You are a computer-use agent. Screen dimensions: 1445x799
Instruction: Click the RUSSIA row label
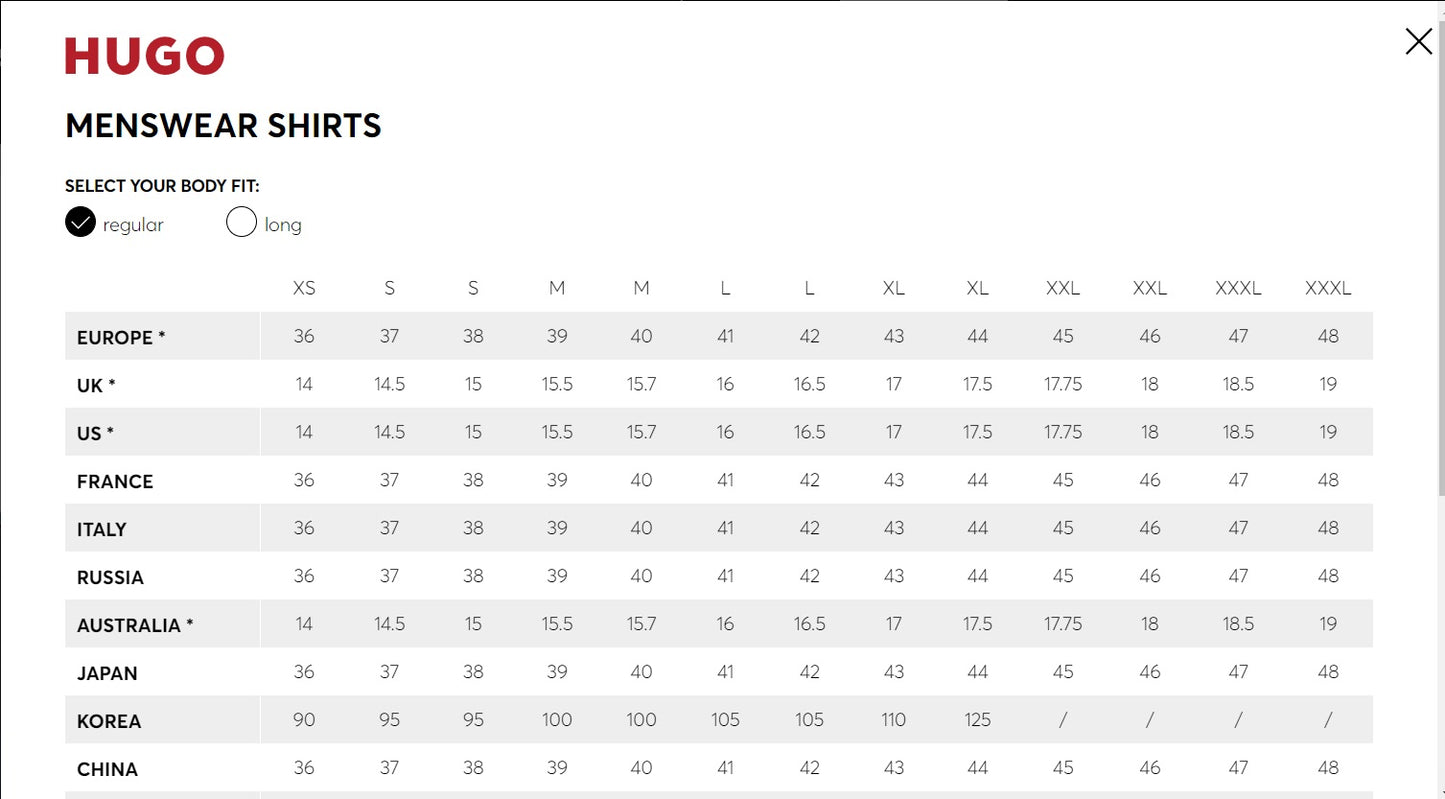click(110, 578)
